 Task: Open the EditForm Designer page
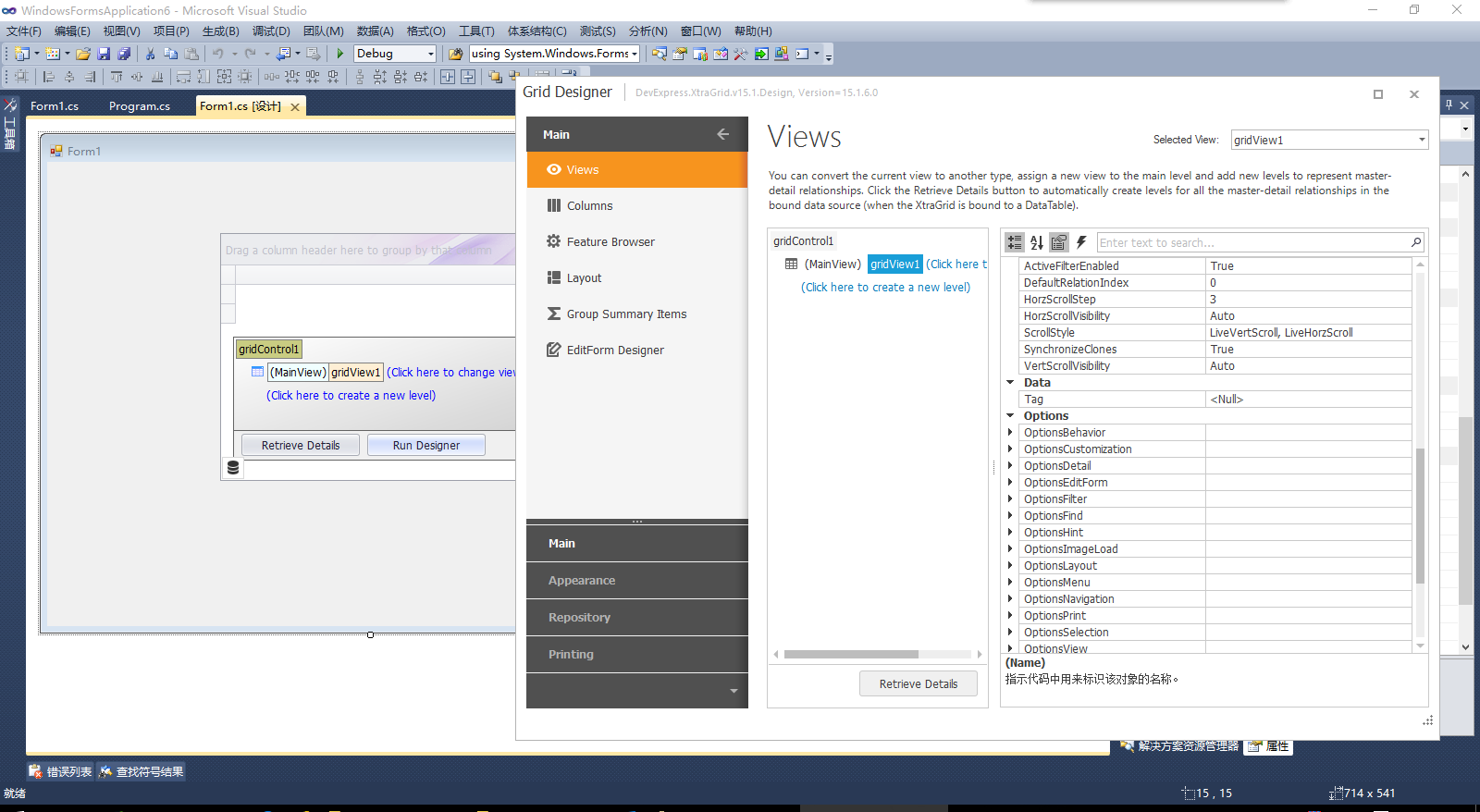pyautogui.click(x=637, y=351)
